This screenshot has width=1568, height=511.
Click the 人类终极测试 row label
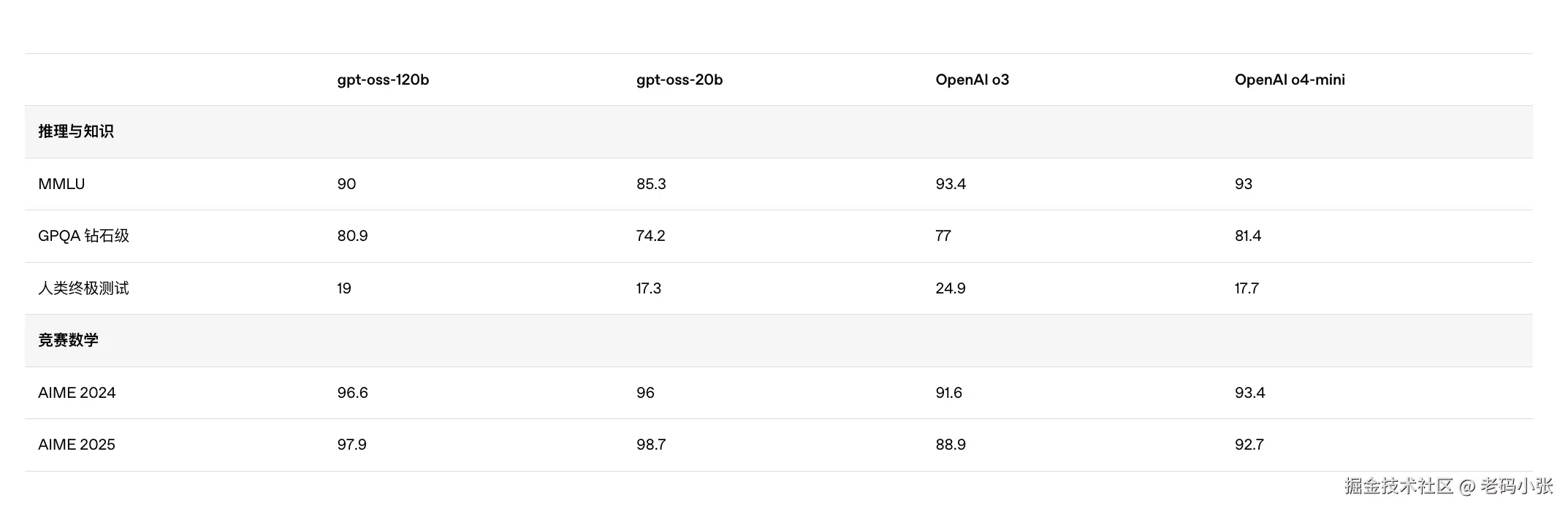point(83,288)
